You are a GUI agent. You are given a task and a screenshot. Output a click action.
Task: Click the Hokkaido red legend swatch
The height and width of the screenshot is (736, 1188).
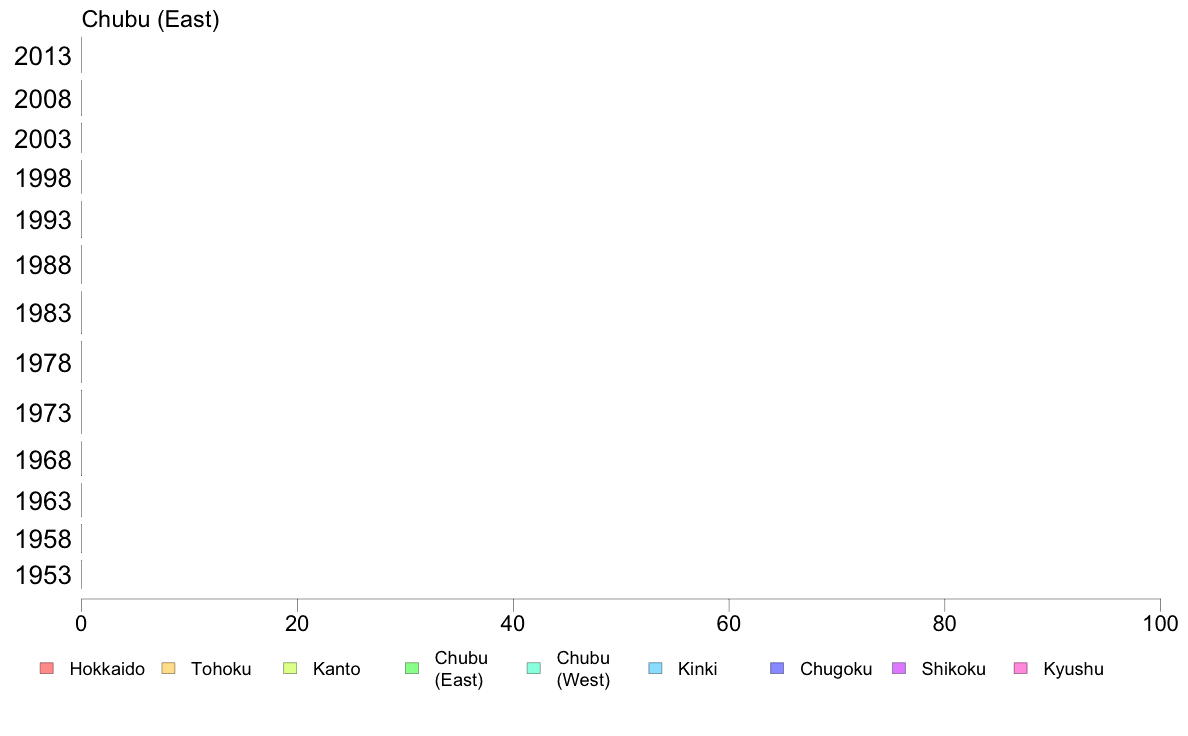[x=47, y=669]
